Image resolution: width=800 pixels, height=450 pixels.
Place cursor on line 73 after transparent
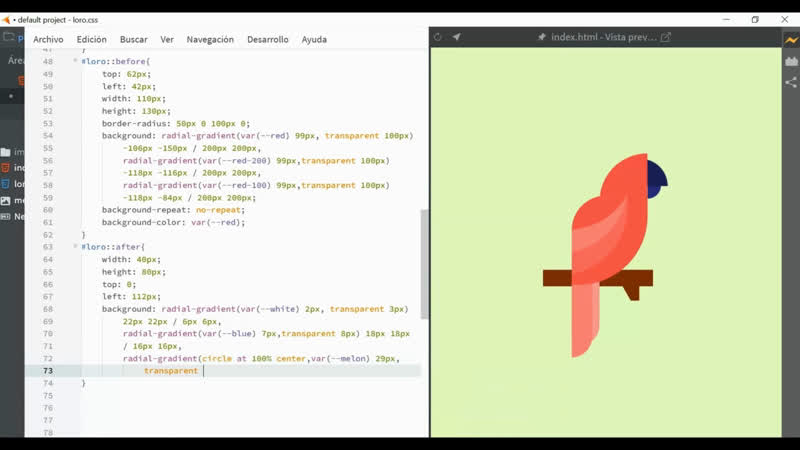coord(203,370)
